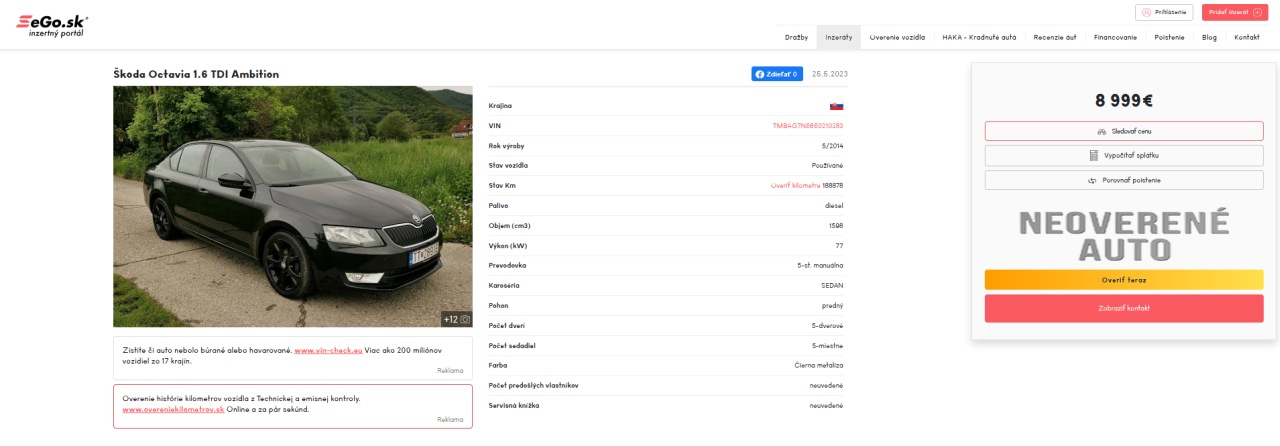Click the Slovak flag in Krajina row
The height and width of the screenshot is (446, 1280).
[837, 106]
